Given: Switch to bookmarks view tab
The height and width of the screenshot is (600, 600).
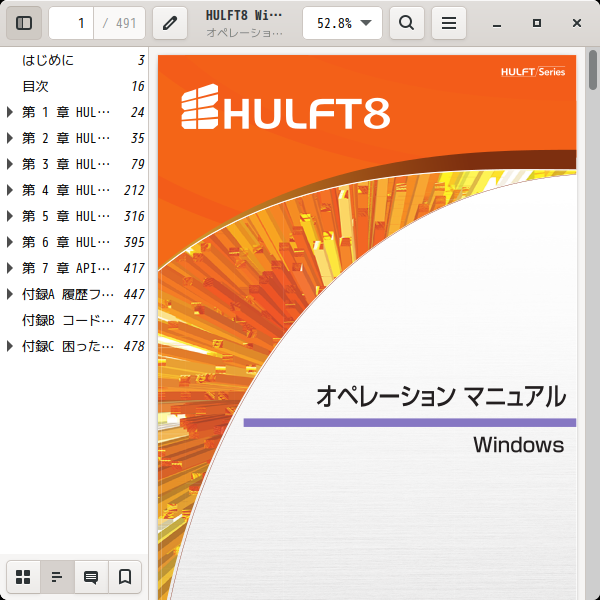Looking at the screenshot, I should point(125,577).
